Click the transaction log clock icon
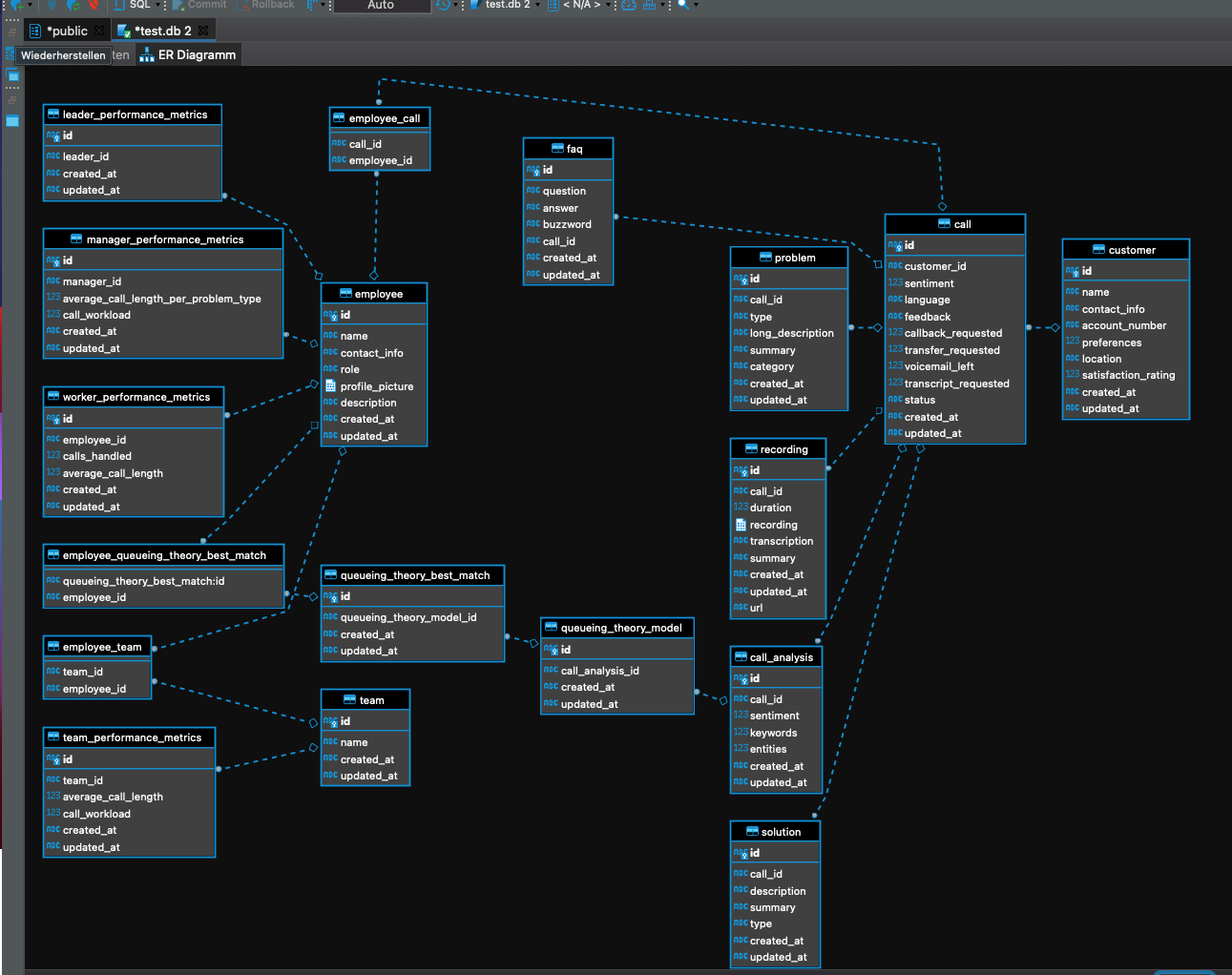 [443, 5]
